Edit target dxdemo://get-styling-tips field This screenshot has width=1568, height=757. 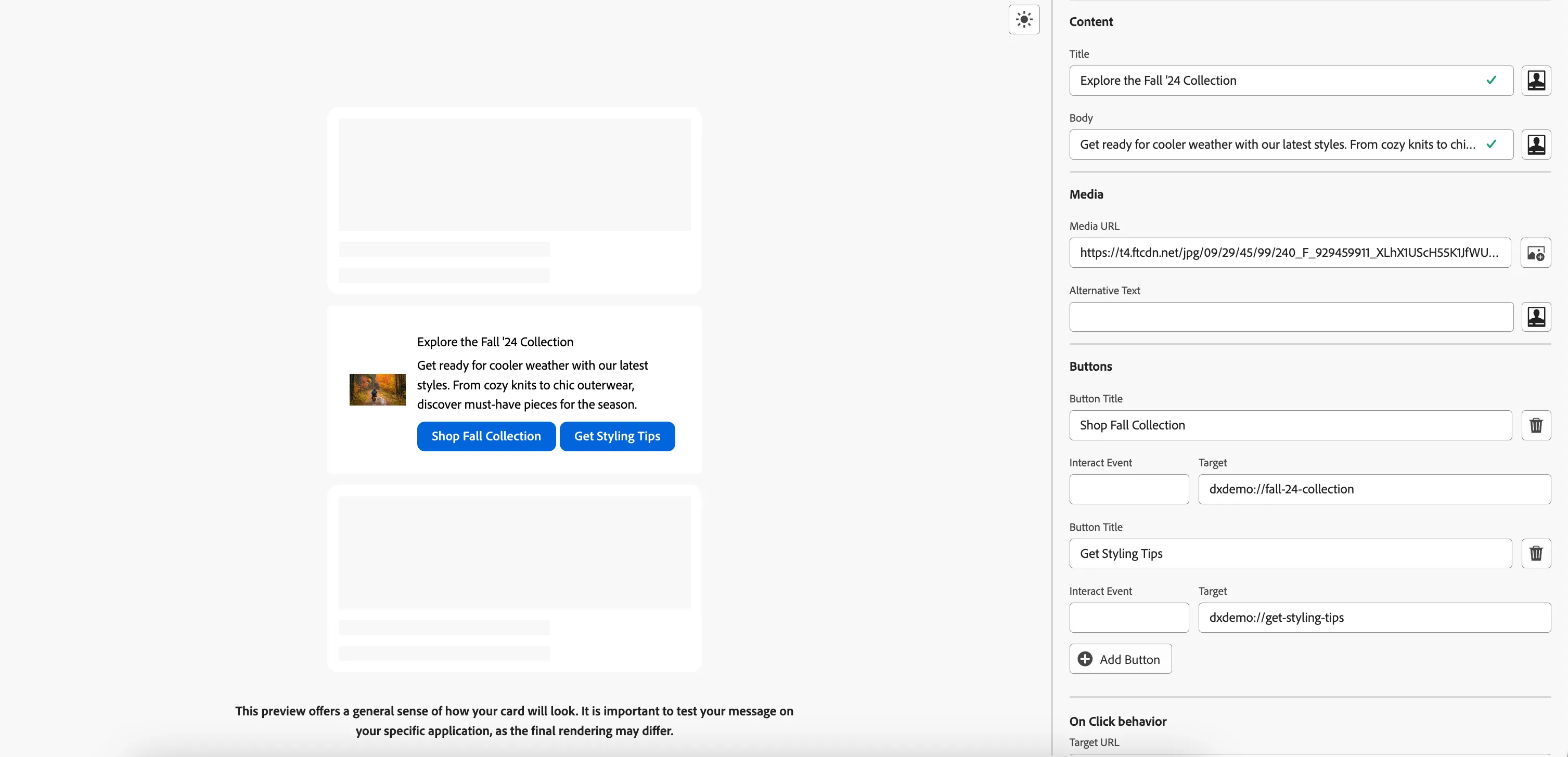pyautogui.click(x=1374, y=618)
